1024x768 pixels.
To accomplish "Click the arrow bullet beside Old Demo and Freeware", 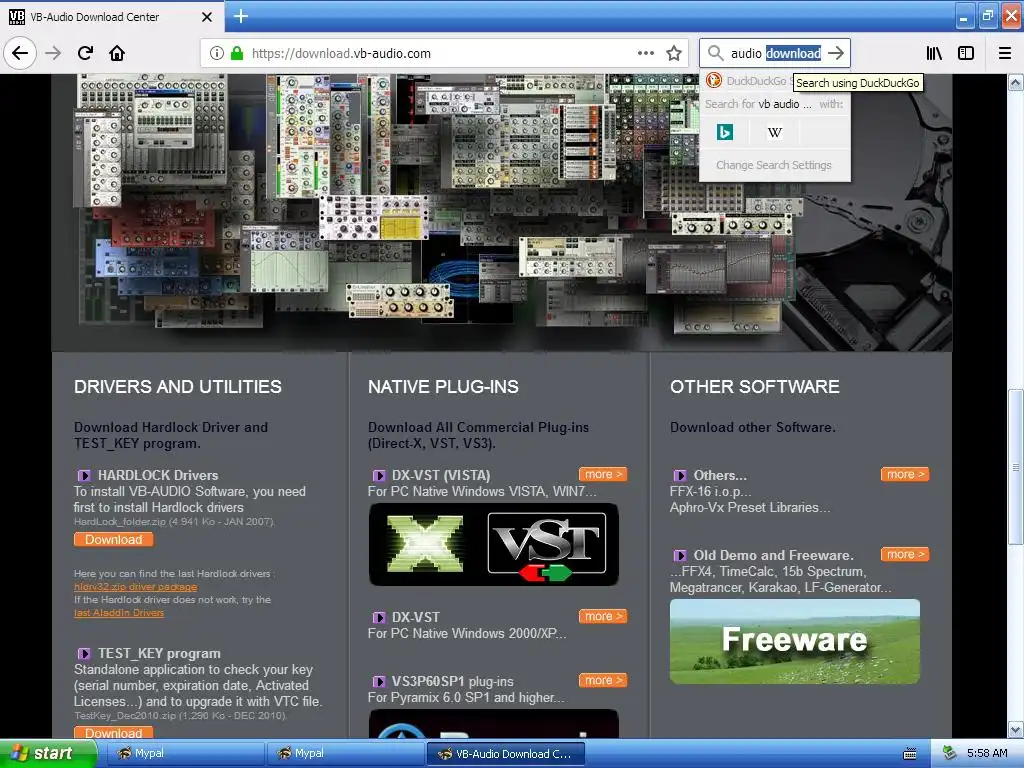I will 680,556.
